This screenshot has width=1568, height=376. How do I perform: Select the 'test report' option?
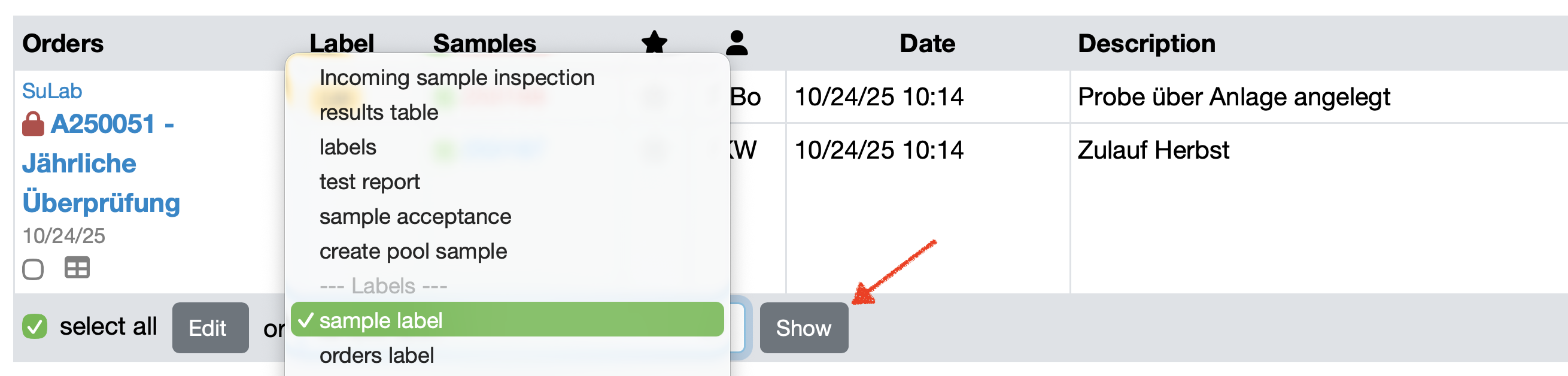point(369,182)
